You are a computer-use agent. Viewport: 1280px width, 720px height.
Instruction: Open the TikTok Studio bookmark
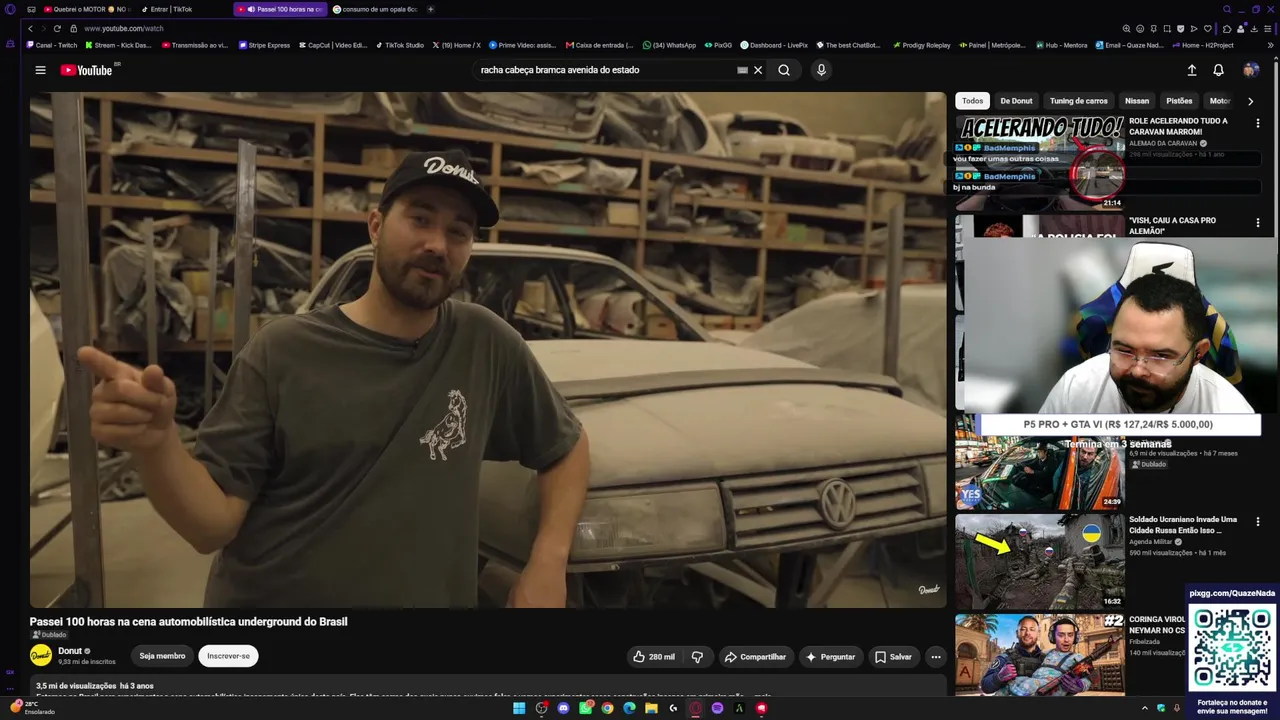[400, 45]
